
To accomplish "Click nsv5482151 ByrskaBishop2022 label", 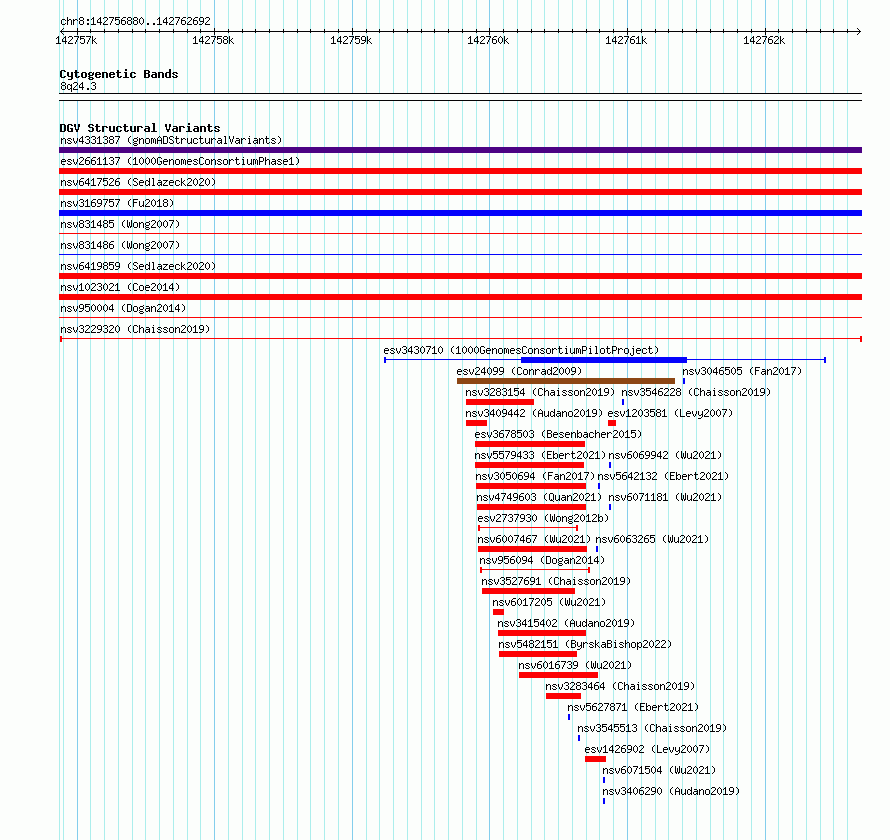I will pyautogui.click(x=585, y=644).
